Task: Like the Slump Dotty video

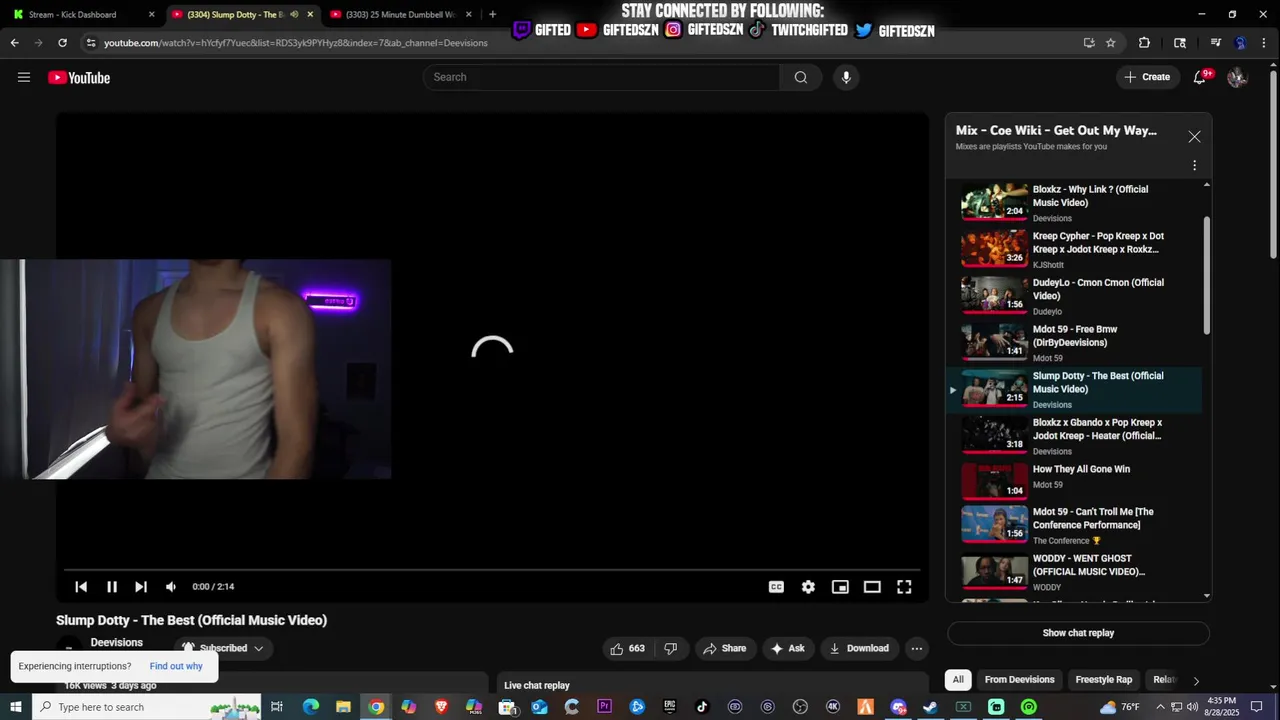Action: point(628,648)
